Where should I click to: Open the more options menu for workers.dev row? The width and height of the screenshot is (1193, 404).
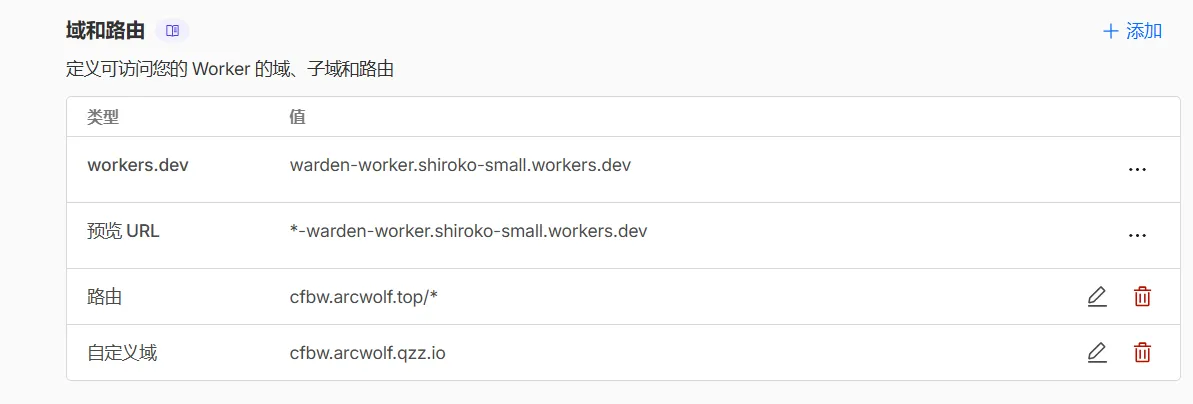(1137, 170)
